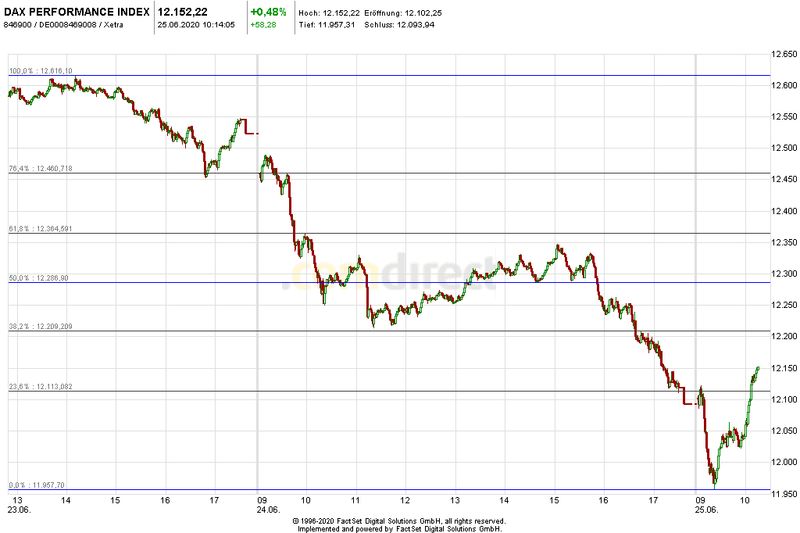
Task: Click the +0,48% percentage change
Action: tap(268, 12)
